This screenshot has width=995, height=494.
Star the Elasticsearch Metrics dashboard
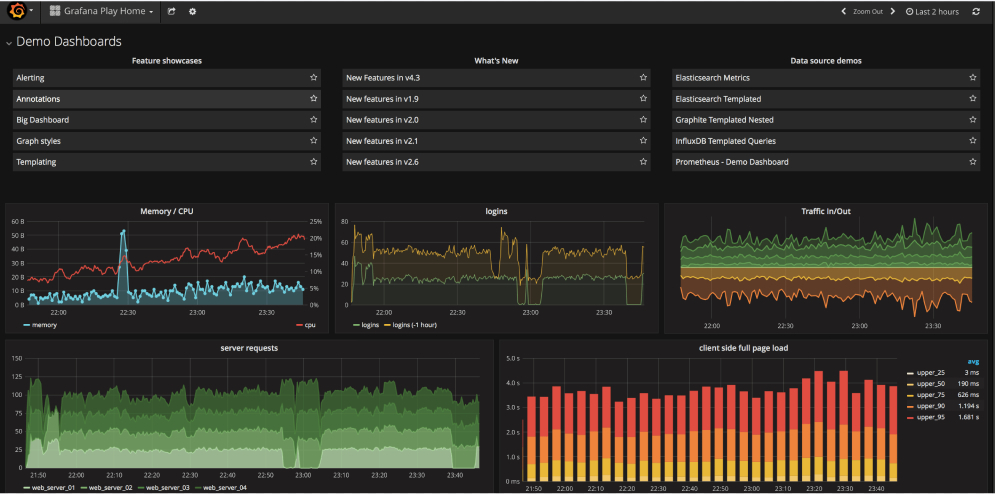972,77
